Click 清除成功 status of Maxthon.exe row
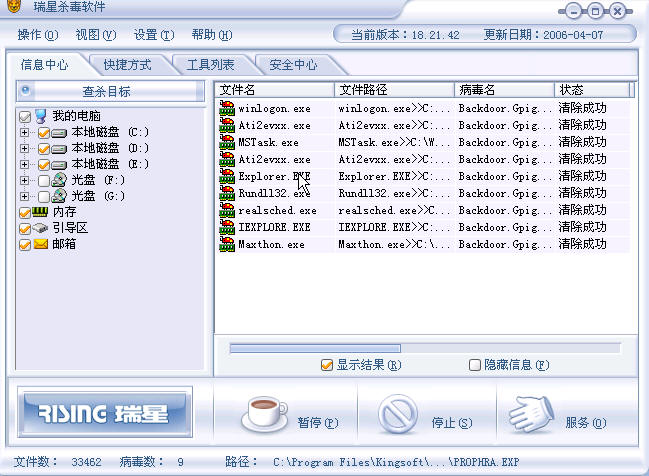The image size is (649, 476). coord(582,244)
